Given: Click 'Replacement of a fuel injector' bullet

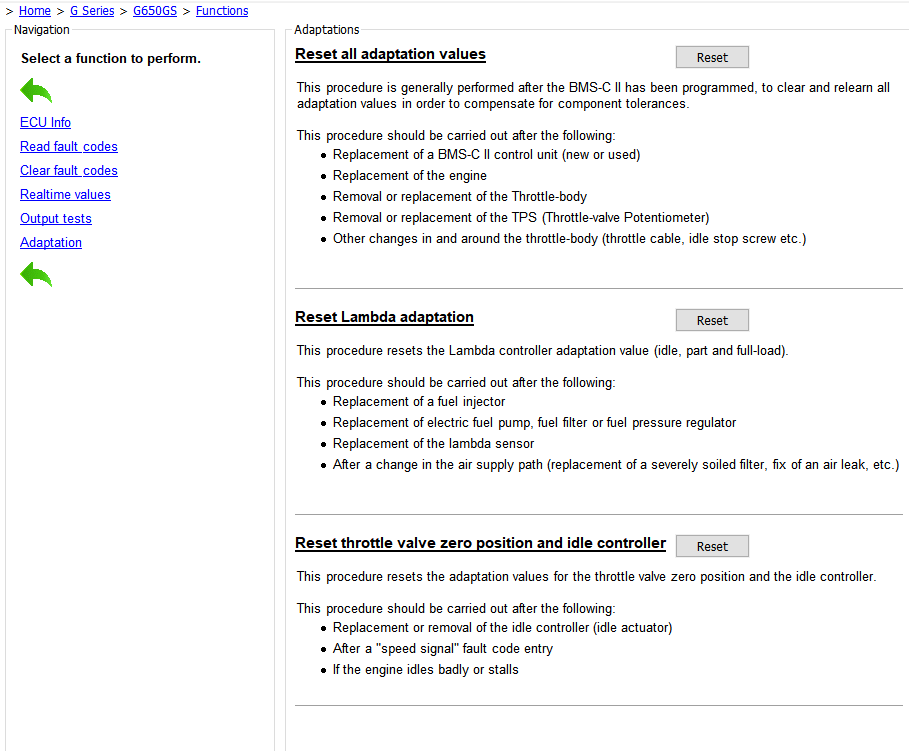Looking at the screenshot, I should pos(419,402).
